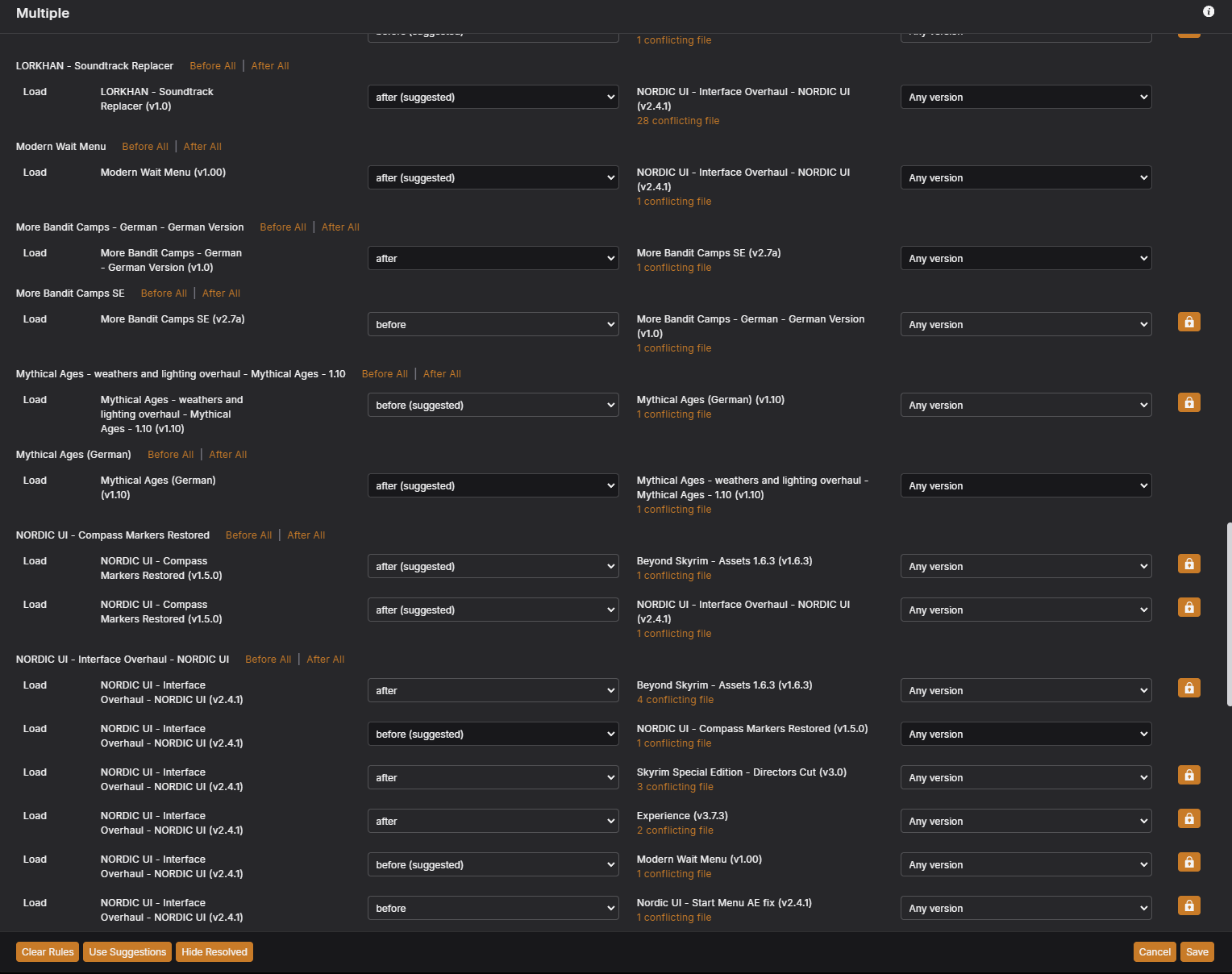Expand version dropdown for More Bandit Camps German
1232x974 pixels.
click(x=1026, y=259)
